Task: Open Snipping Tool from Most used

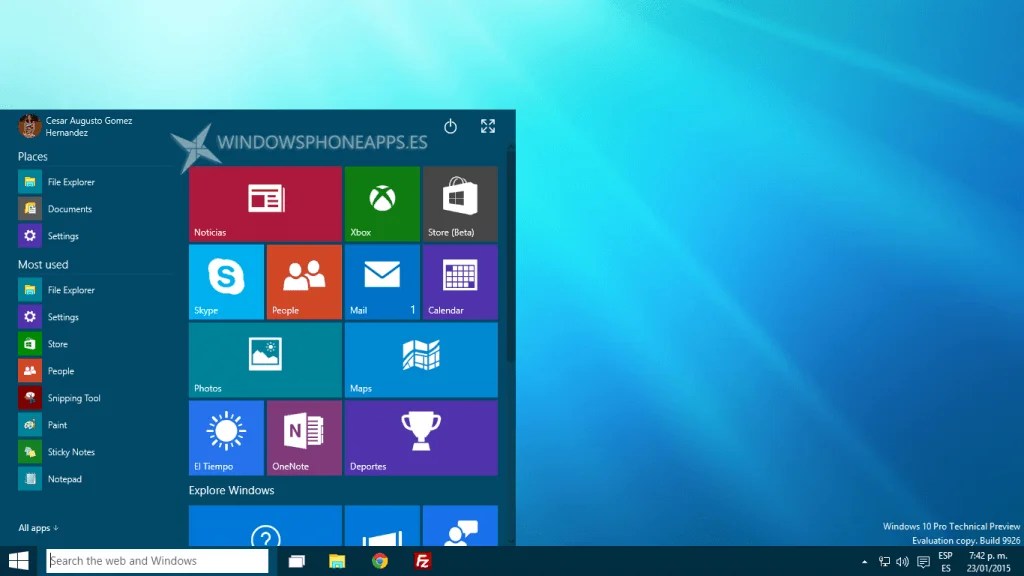Action: 72,397
